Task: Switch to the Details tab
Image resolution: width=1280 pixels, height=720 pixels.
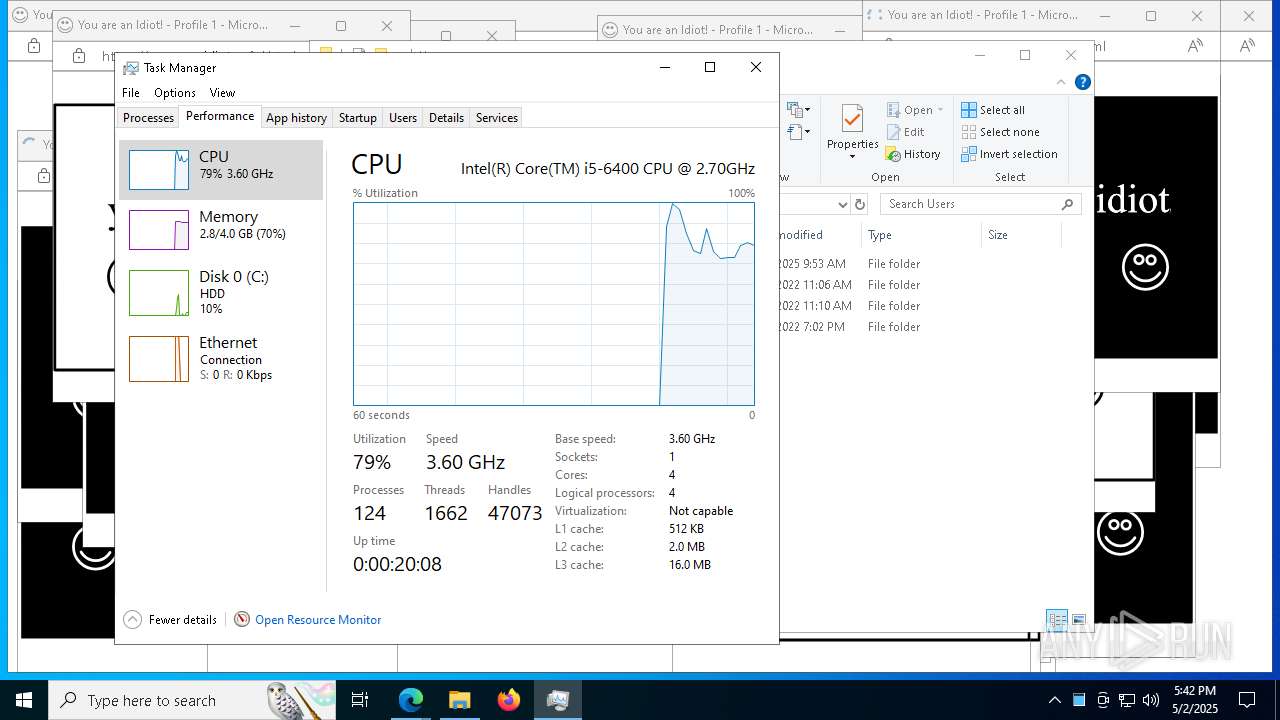Action: pos(446,118)
